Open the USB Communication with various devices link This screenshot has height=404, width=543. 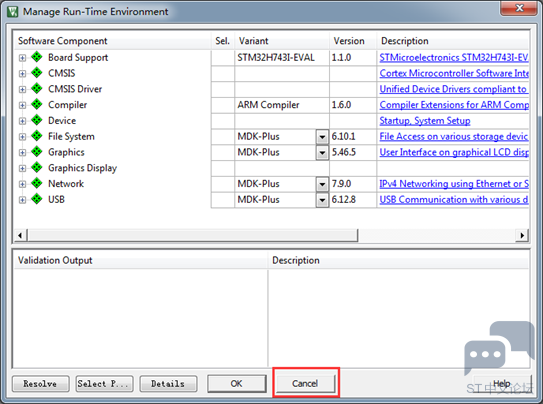pyautogui.click(x=454, y=200)
